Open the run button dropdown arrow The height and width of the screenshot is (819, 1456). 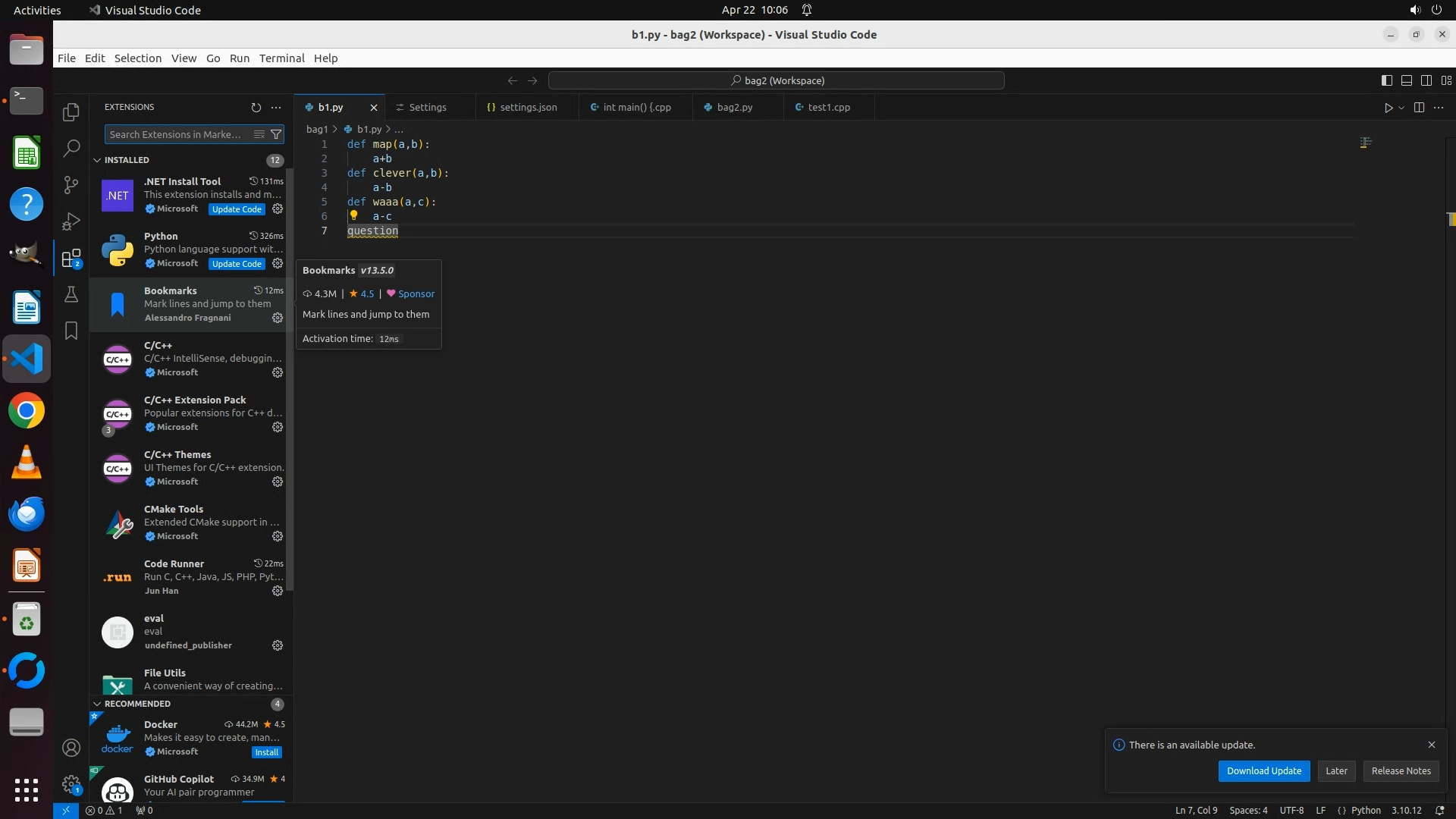click(1401, 108)
